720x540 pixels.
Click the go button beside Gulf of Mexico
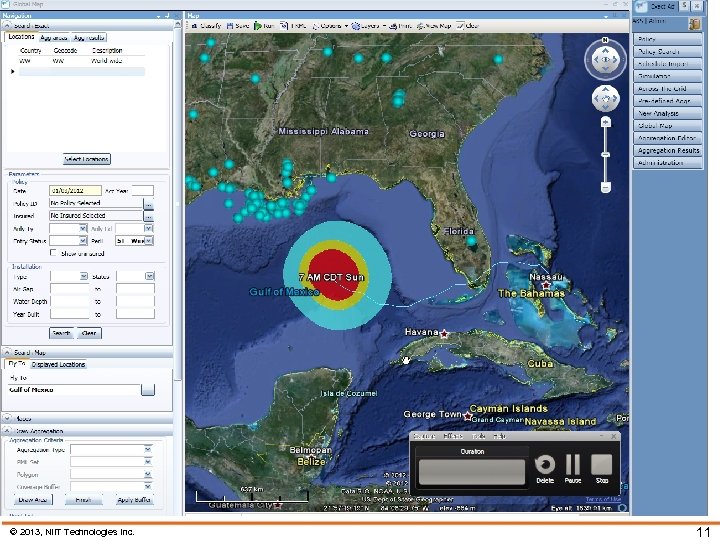click(x=148, y=390)
